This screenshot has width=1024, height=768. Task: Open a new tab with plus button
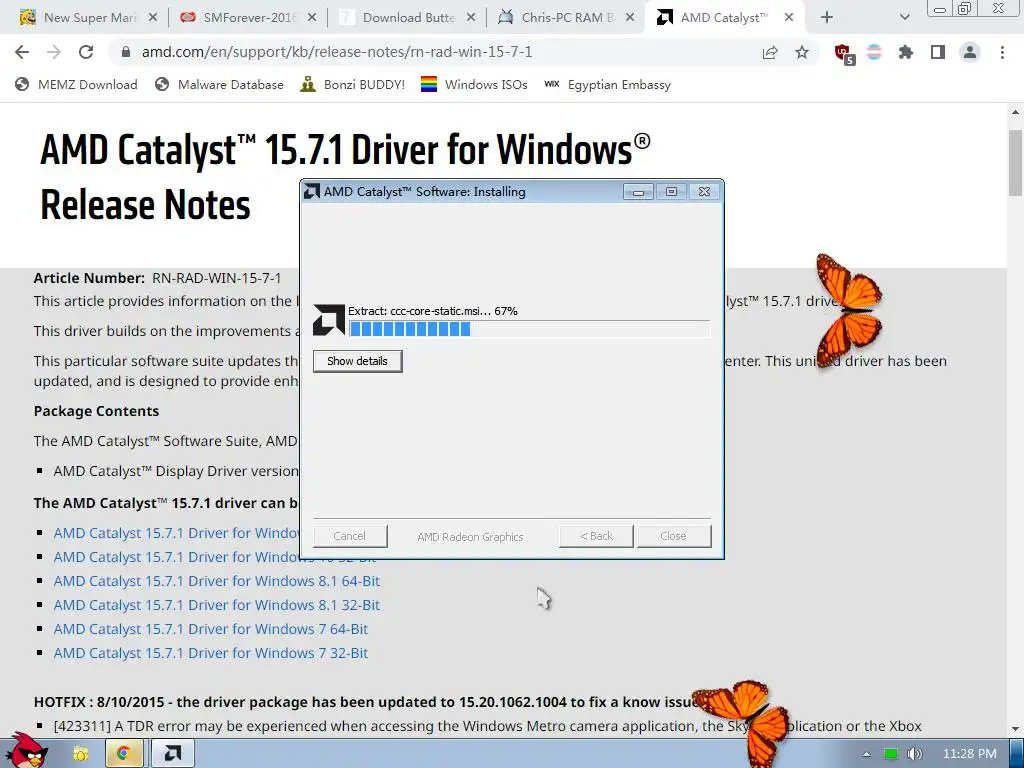click(827, 18)
